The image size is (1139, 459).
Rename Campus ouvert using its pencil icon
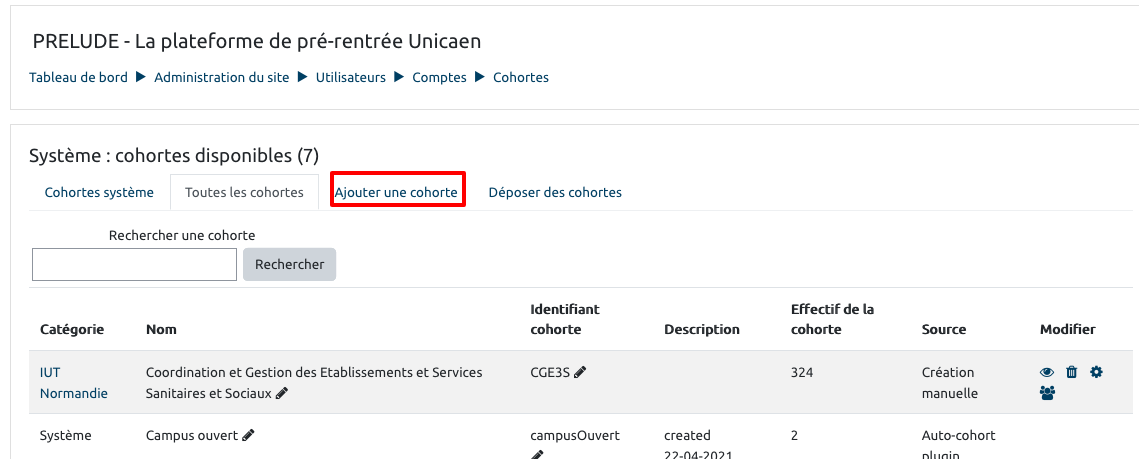point(248,435)
